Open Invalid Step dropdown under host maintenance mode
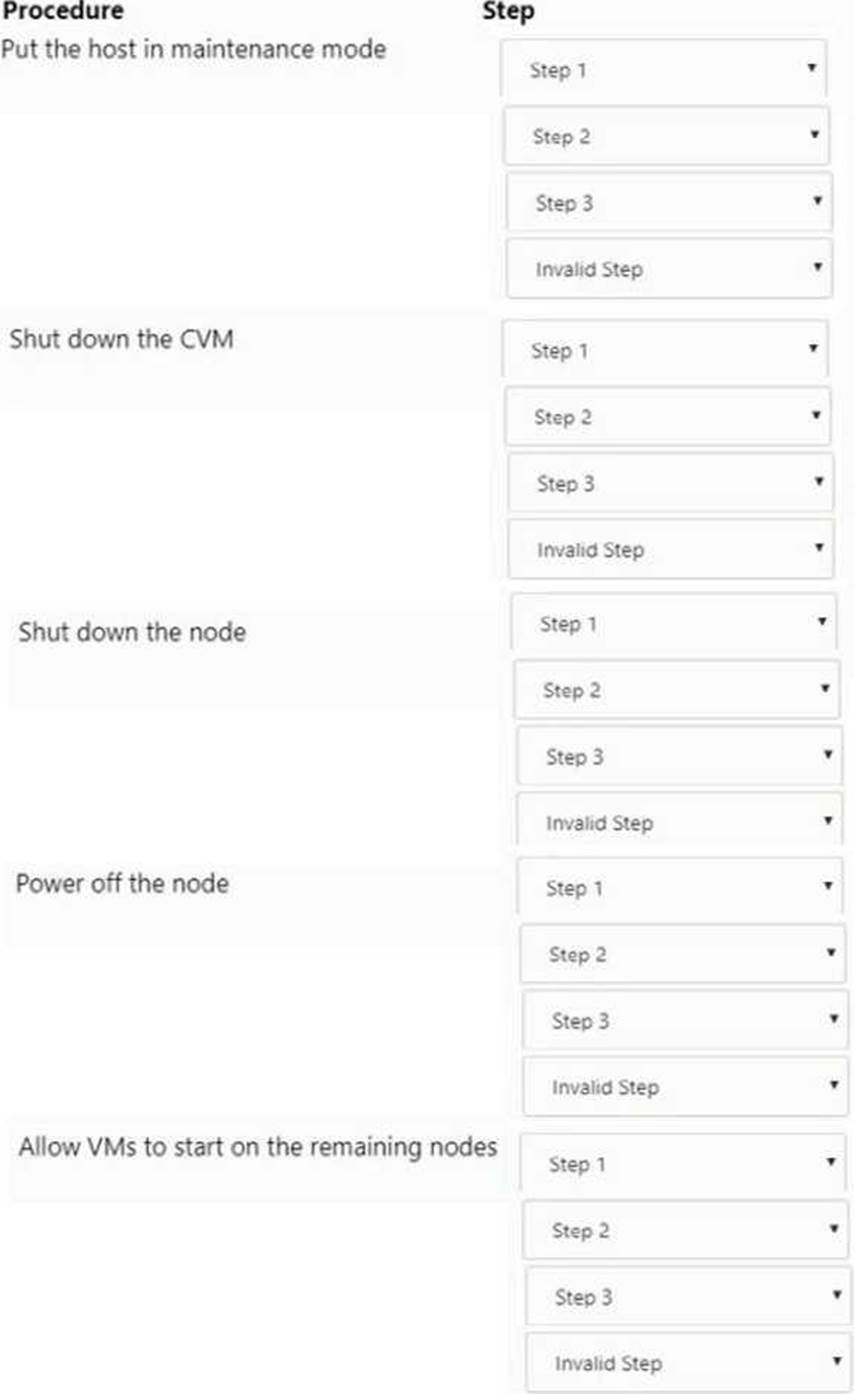Image resolution: width=854 pixels, height=1394 pixels. coord(669,269)
